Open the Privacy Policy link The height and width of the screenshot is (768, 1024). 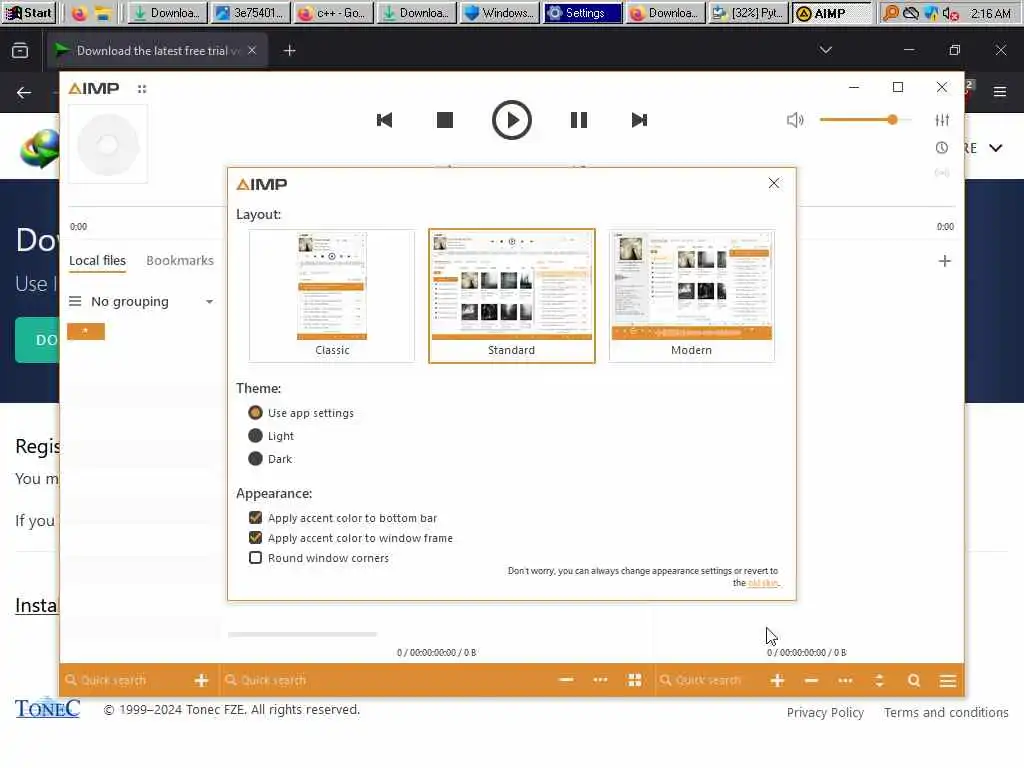(x=825, y=712)
